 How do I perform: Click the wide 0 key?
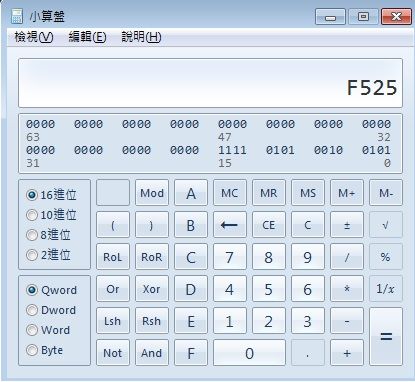tap(249, 353)
